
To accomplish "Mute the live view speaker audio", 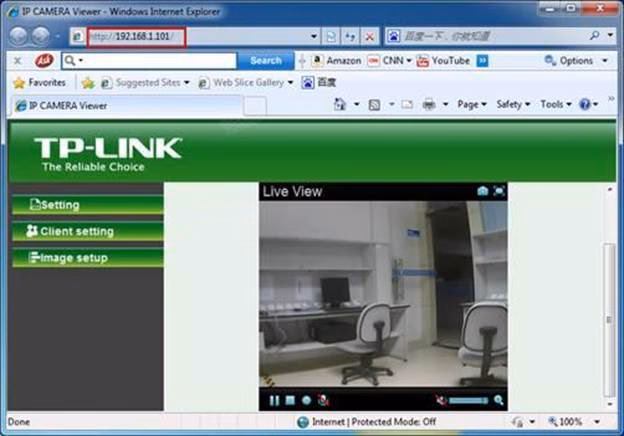I will pos(440,400).
